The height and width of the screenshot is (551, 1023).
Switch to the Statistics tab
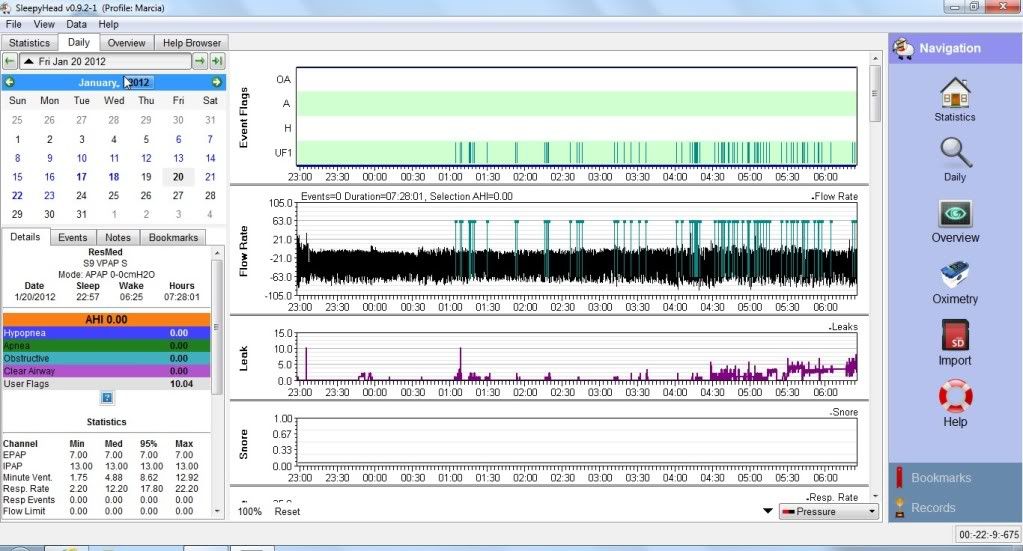29,43
